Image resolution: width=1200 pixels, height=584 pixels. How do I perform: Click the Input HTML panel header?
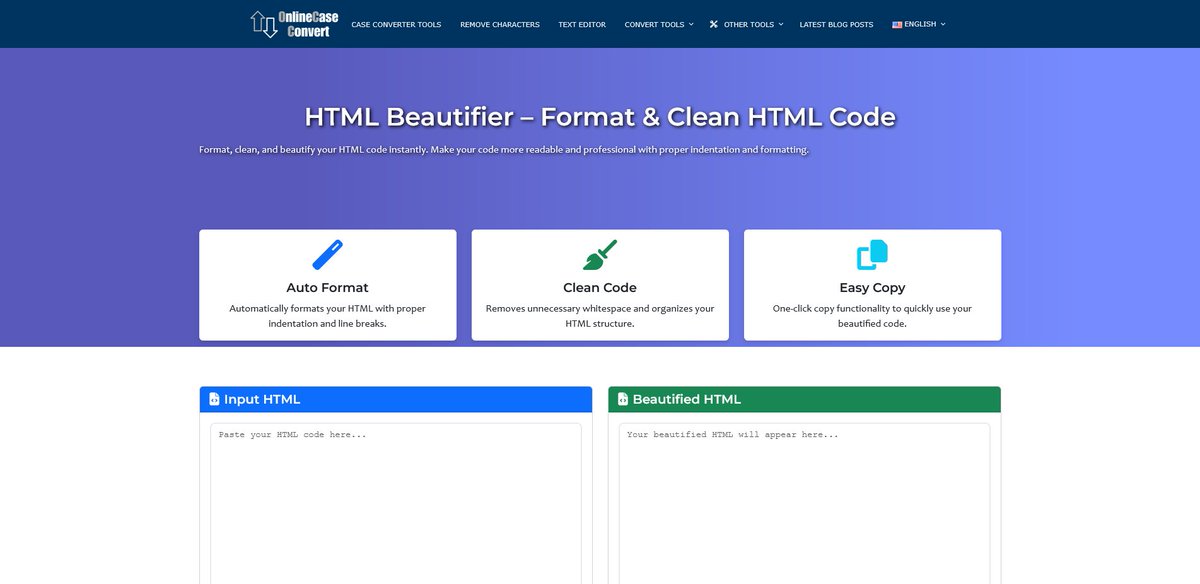pos(396,399)
